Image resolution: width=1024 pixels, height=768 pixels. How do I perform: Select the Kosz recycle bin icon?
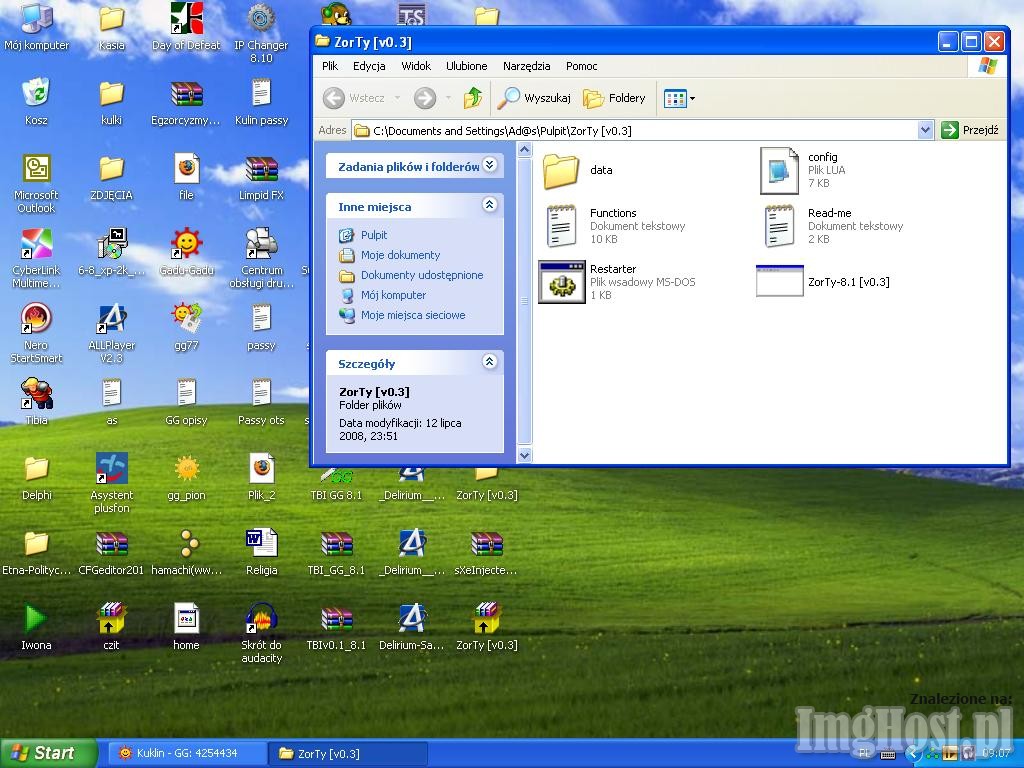[x=37, y=102]
